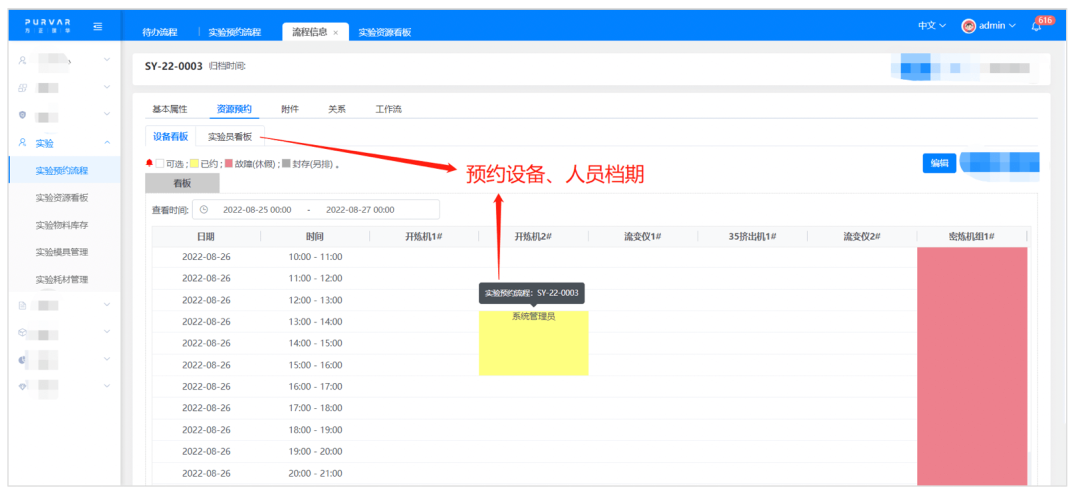Click the shield icon in the sidebar
Screen dimensions: 1080x496
coord(23,116)
